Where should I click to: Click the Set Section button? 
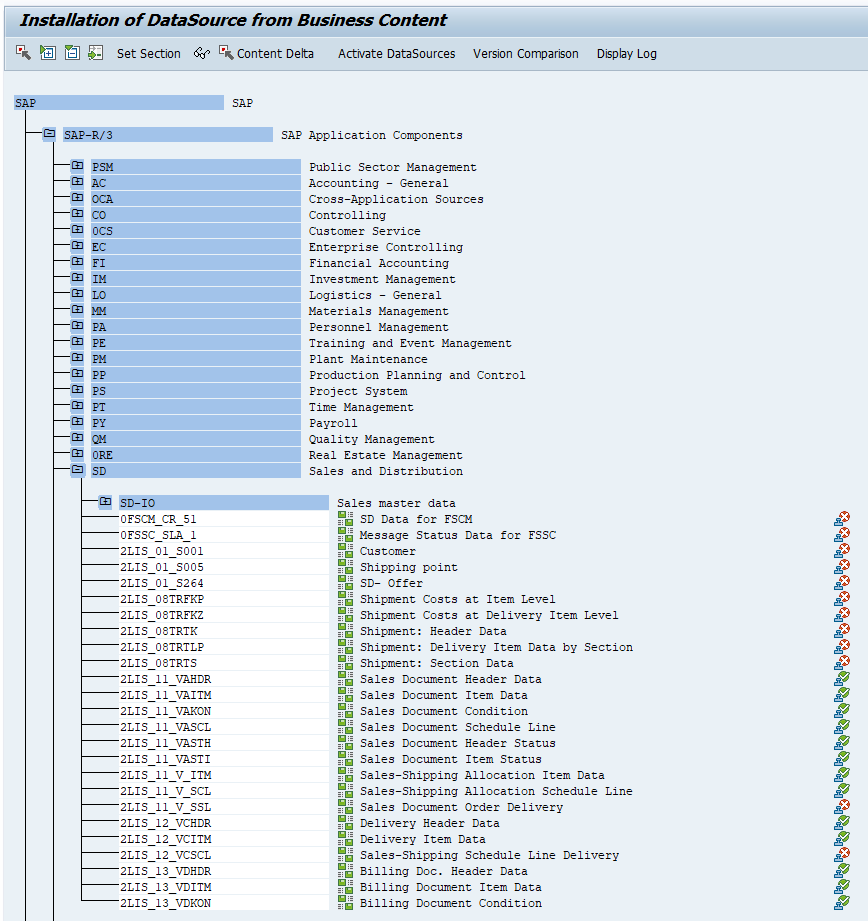click(x=148, y=54)
